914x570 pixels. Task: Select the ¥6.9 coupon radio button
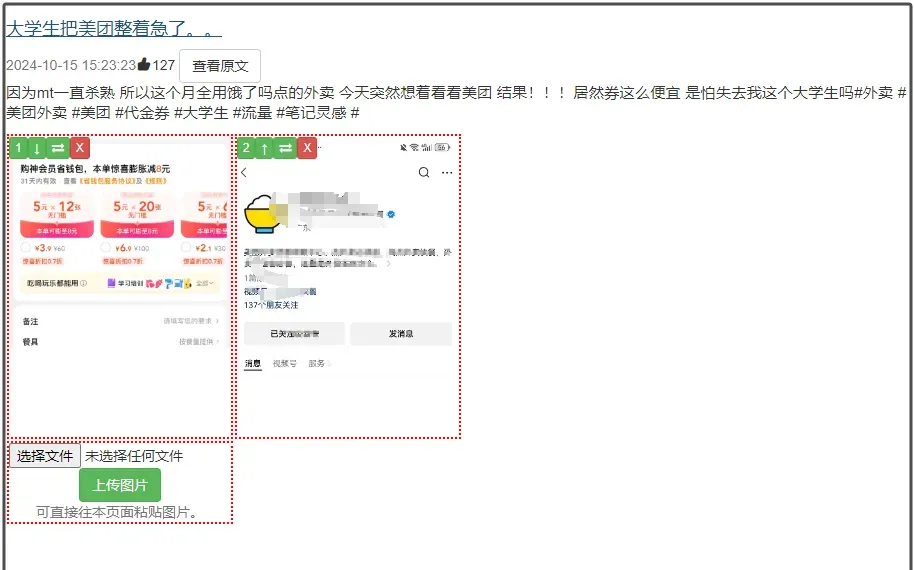pos(106,248)
